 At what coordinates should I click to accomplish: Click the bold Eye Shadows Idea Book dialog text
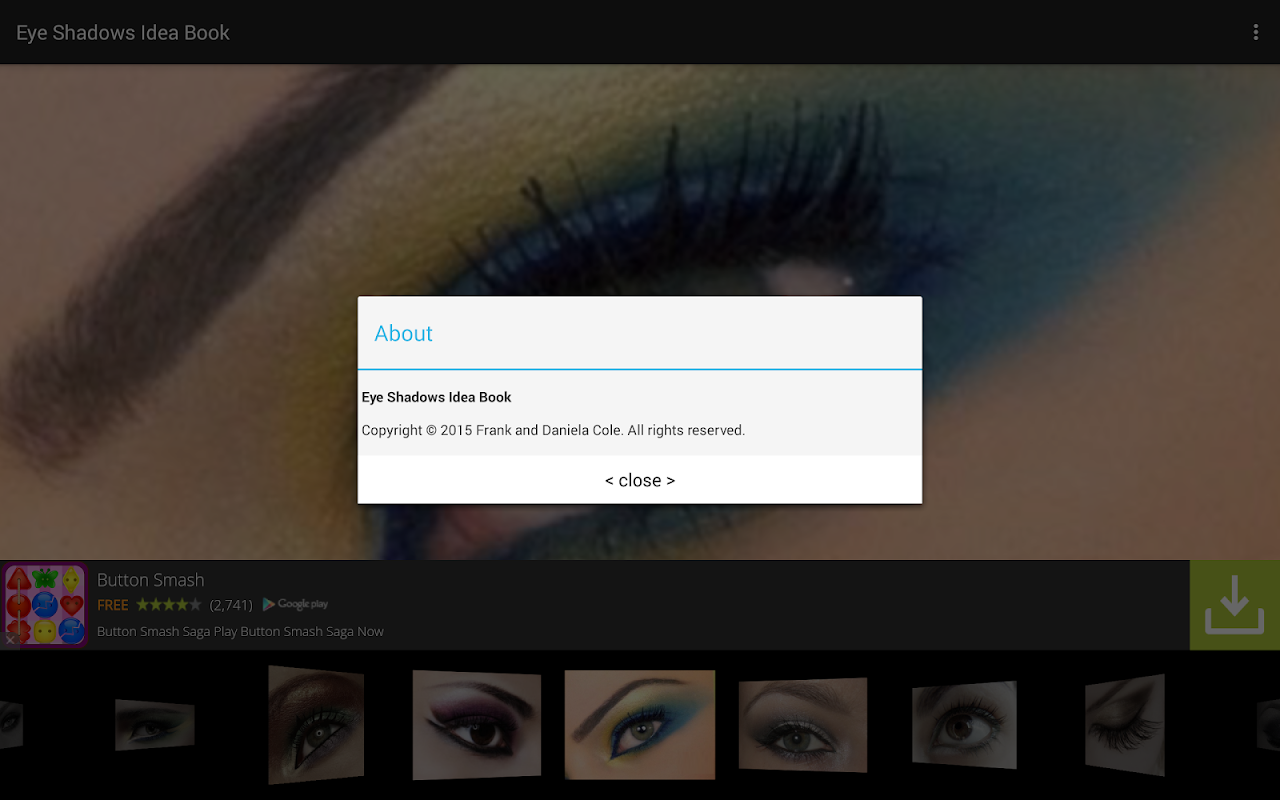coord(436,397)
